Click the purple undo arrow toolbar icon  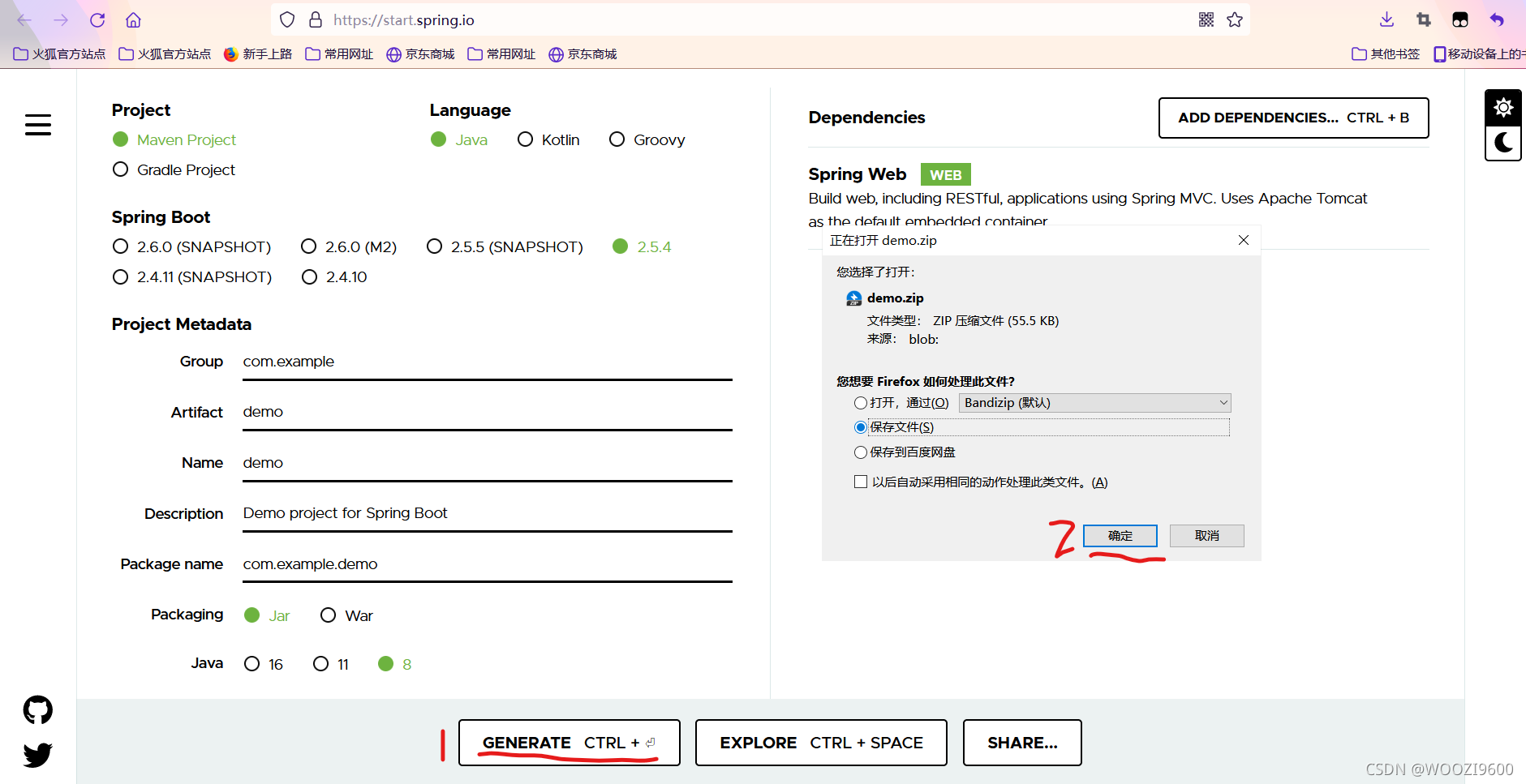coord(1497,20)
